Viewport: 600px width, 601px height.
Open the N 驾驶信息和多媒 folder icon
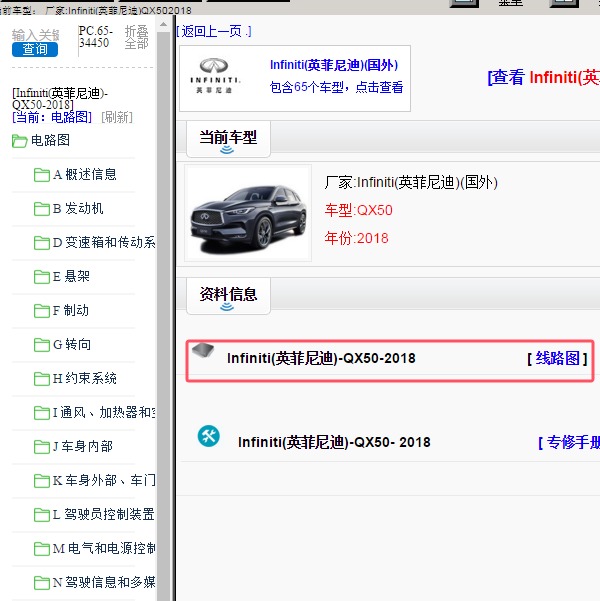[x=41, y=583]
